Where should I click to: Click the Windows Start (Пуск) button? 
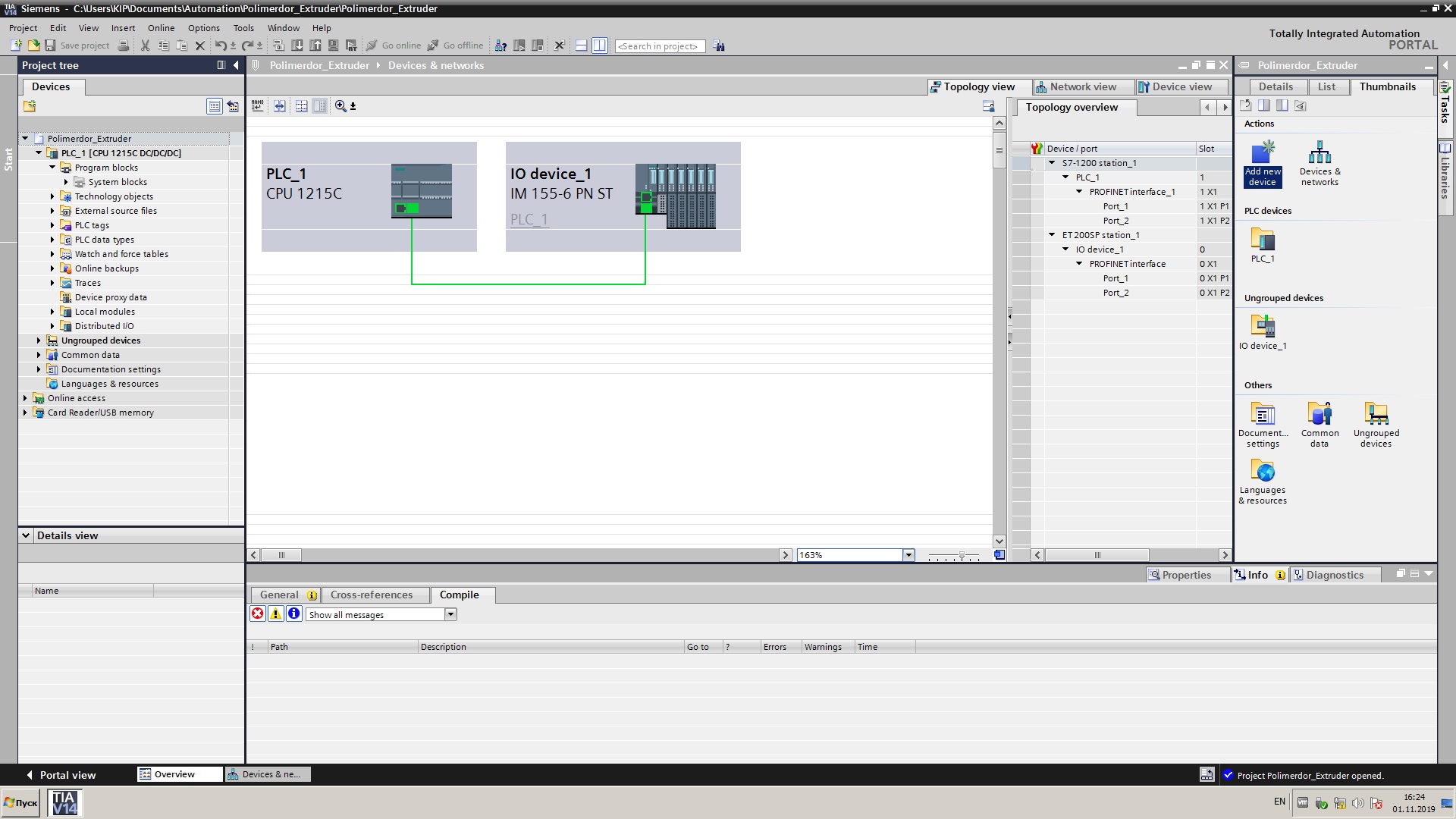[20, 802]
